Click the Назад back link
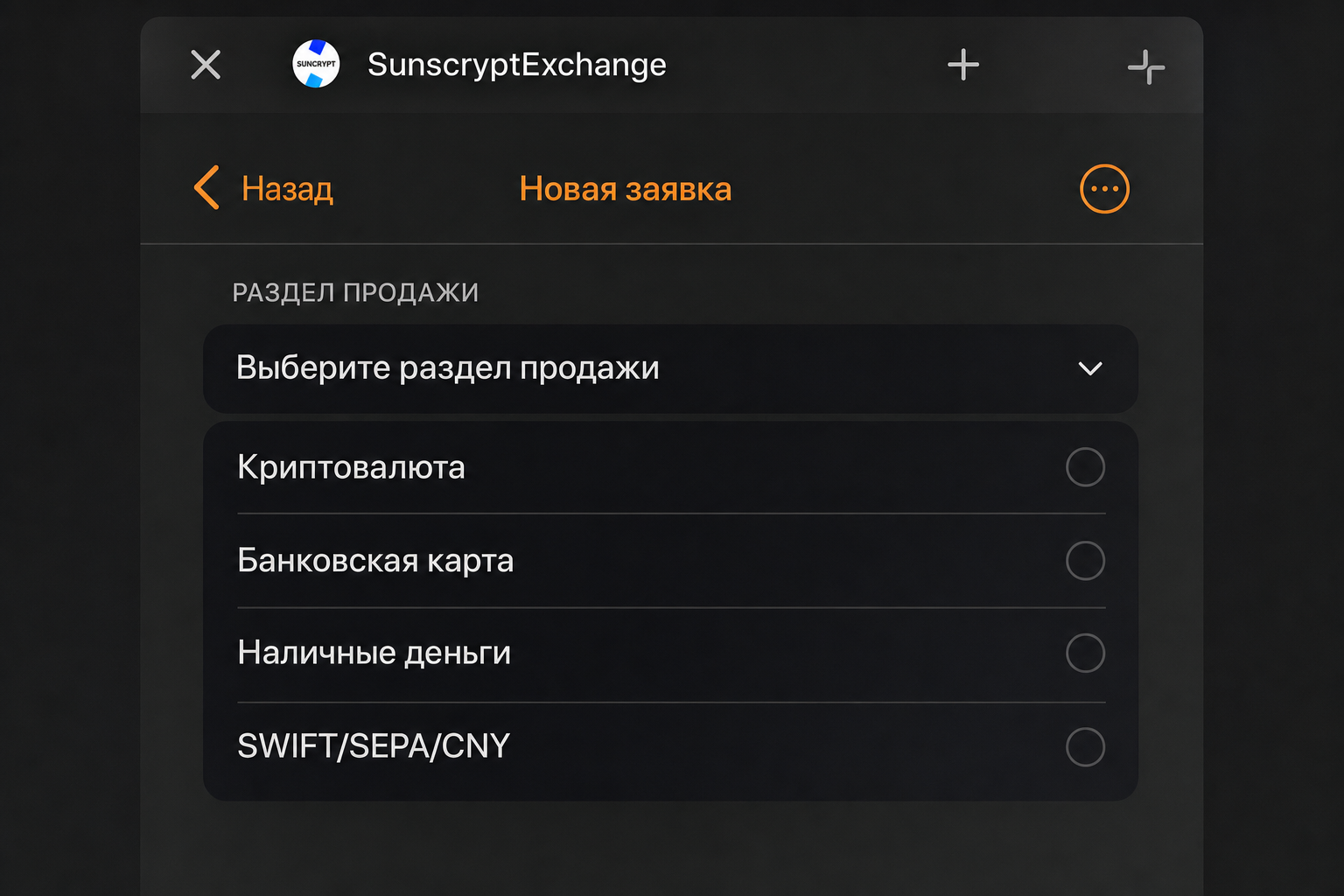 point(287,189)
